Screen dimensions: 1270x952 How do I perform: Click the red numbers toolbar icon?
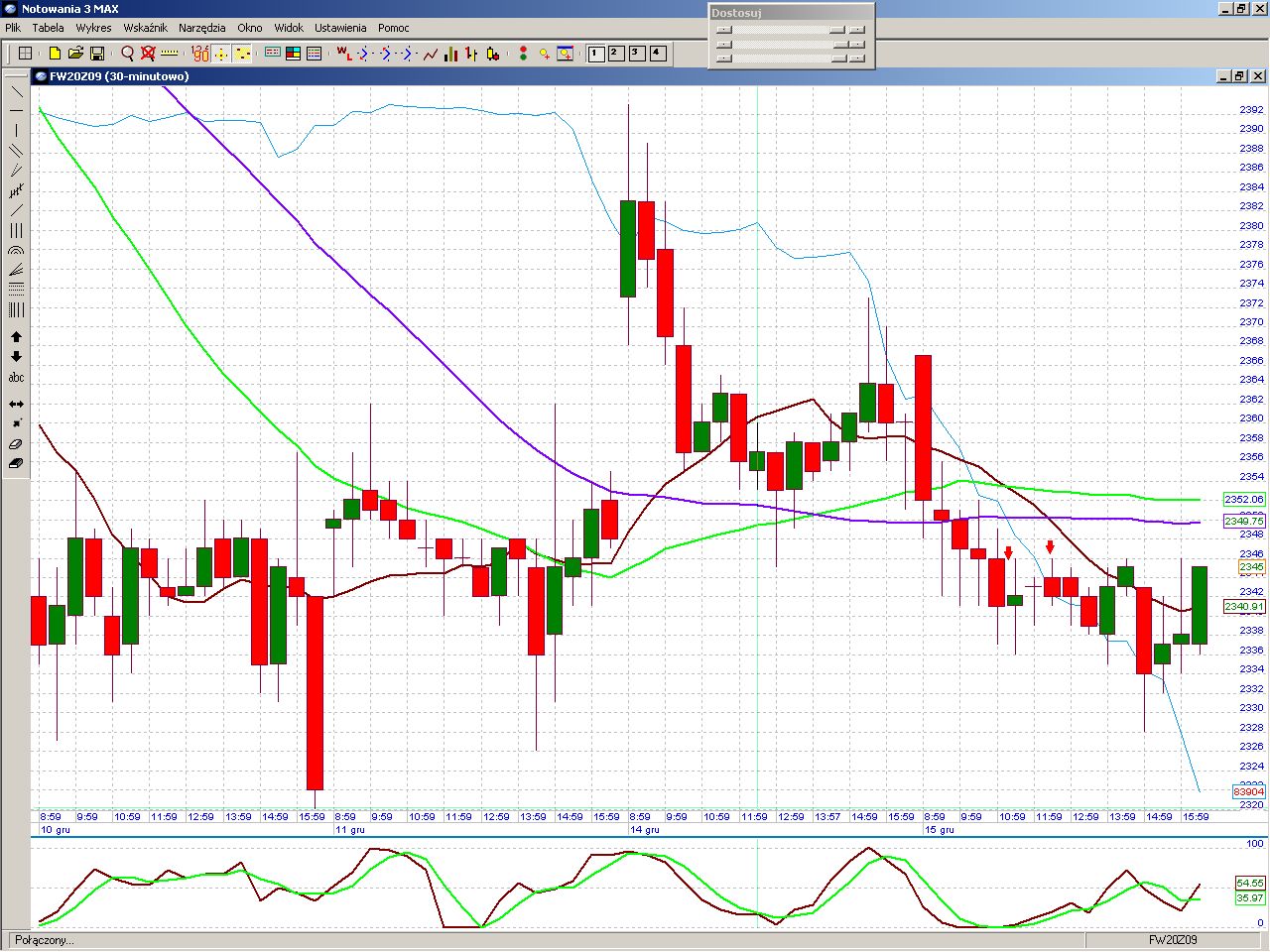point(200,54)
